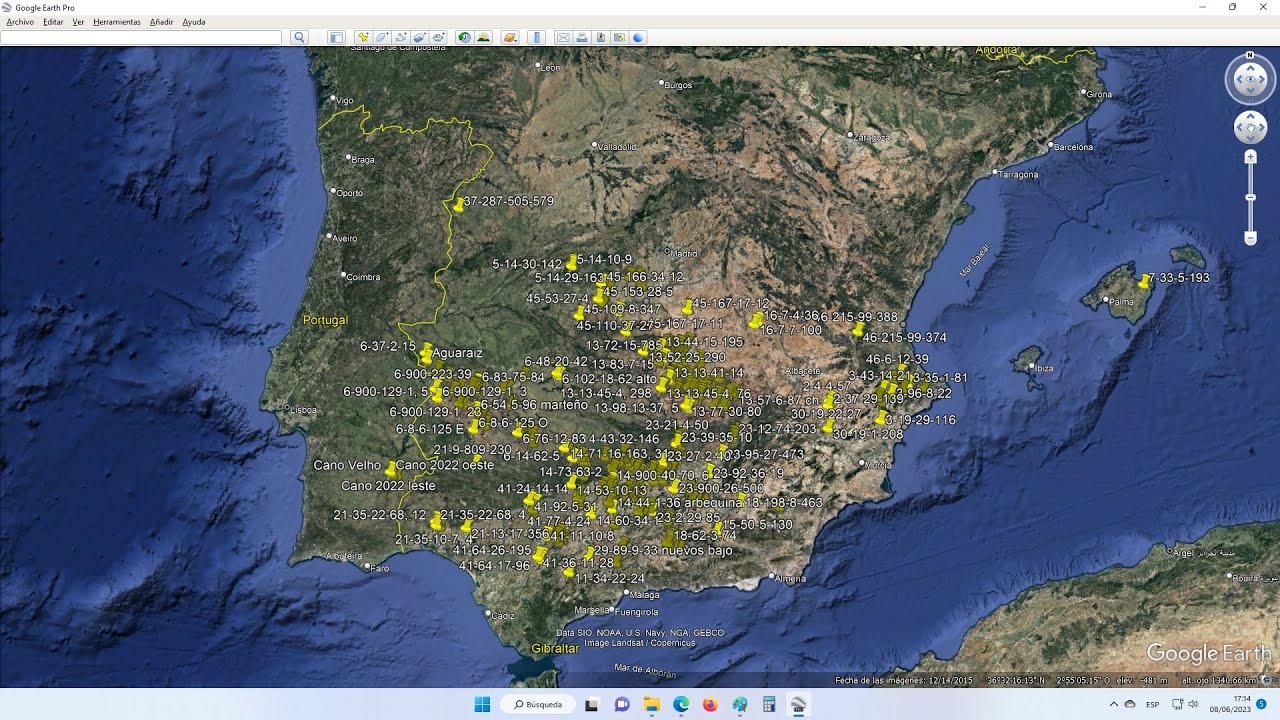Viewport: 1280px width, 720px height.
Task: Open Calculator from taskbar
Action: 769,704
